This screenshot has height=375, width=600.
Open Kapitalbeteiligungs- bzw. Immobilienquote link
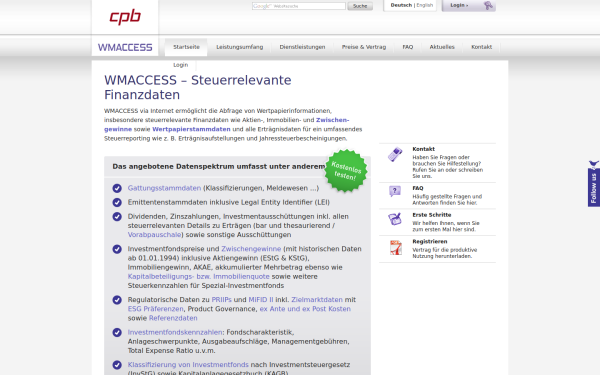199,277
